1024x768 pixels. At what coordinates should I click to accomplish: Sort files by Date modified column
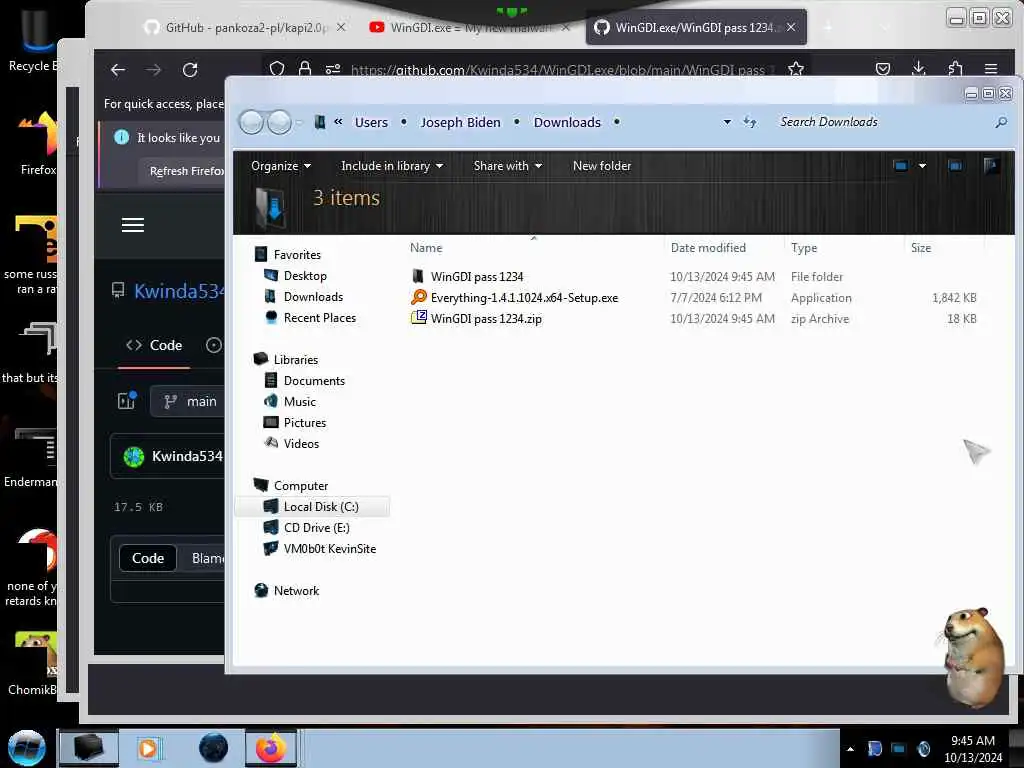(708, 248)
